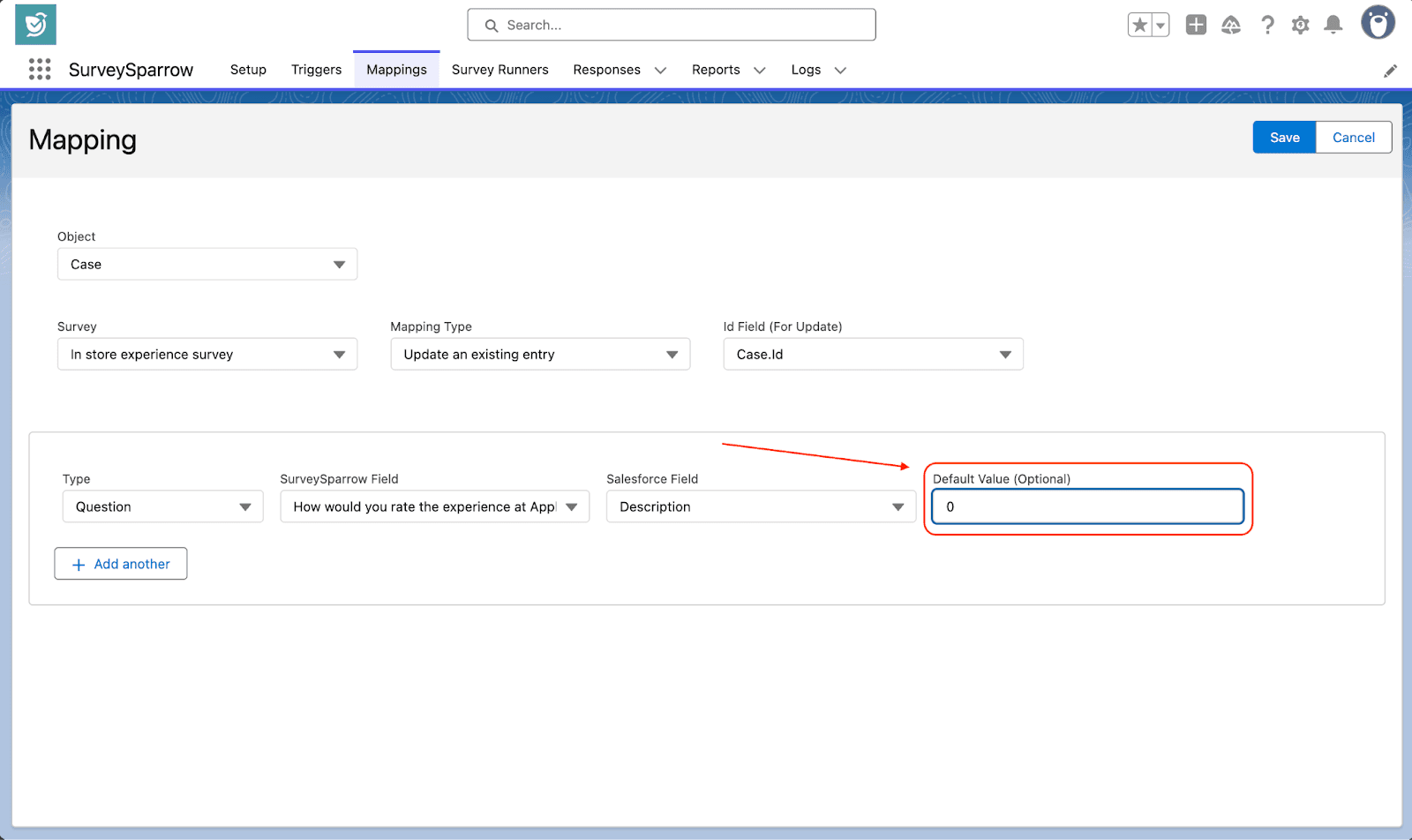This screenshot has height=840, width=1412.
Task: Click the Favorites star icon
Action: 1139,25
